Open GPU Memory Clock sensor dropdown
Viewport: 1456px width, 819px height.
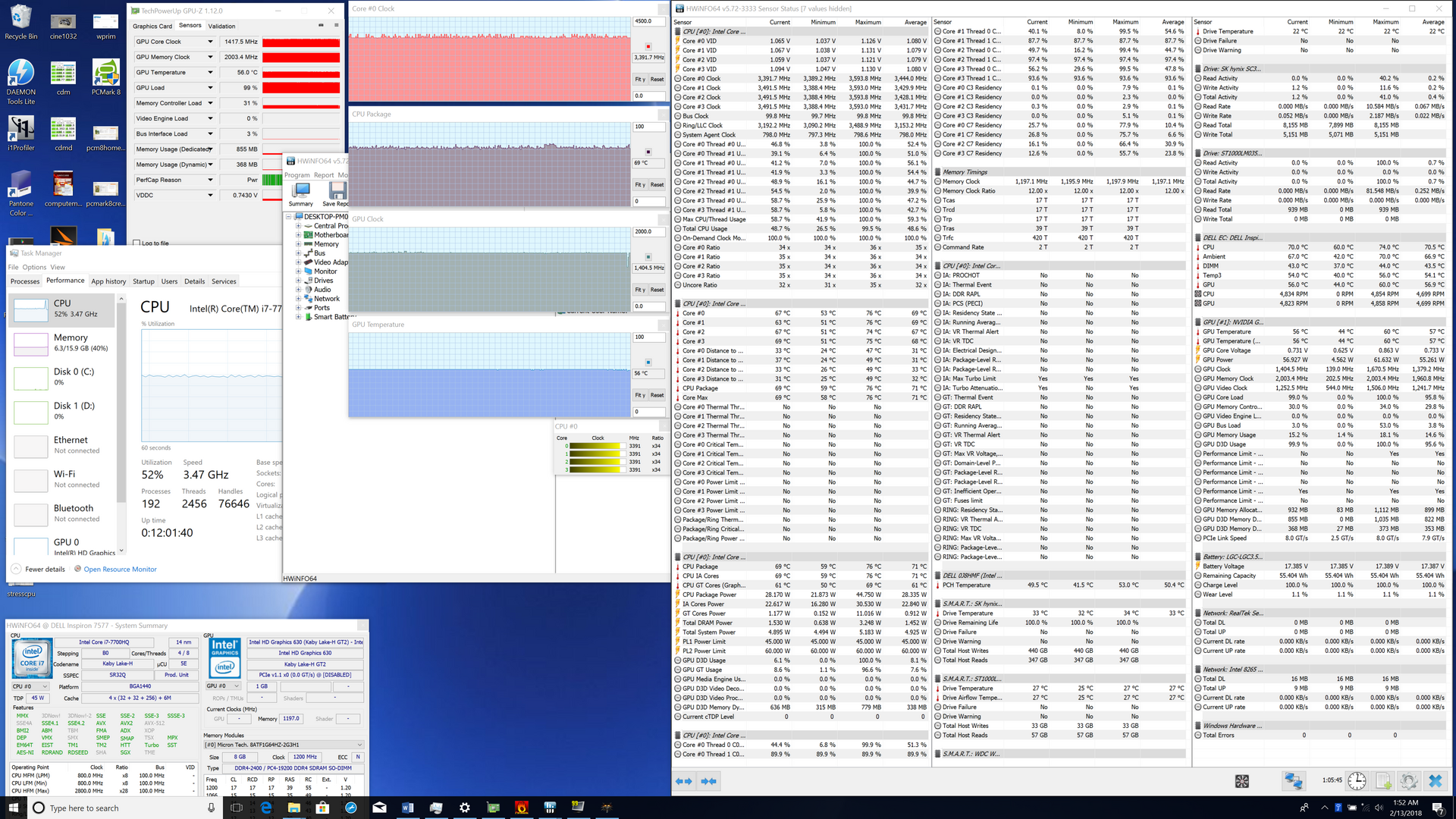point(210,57)
